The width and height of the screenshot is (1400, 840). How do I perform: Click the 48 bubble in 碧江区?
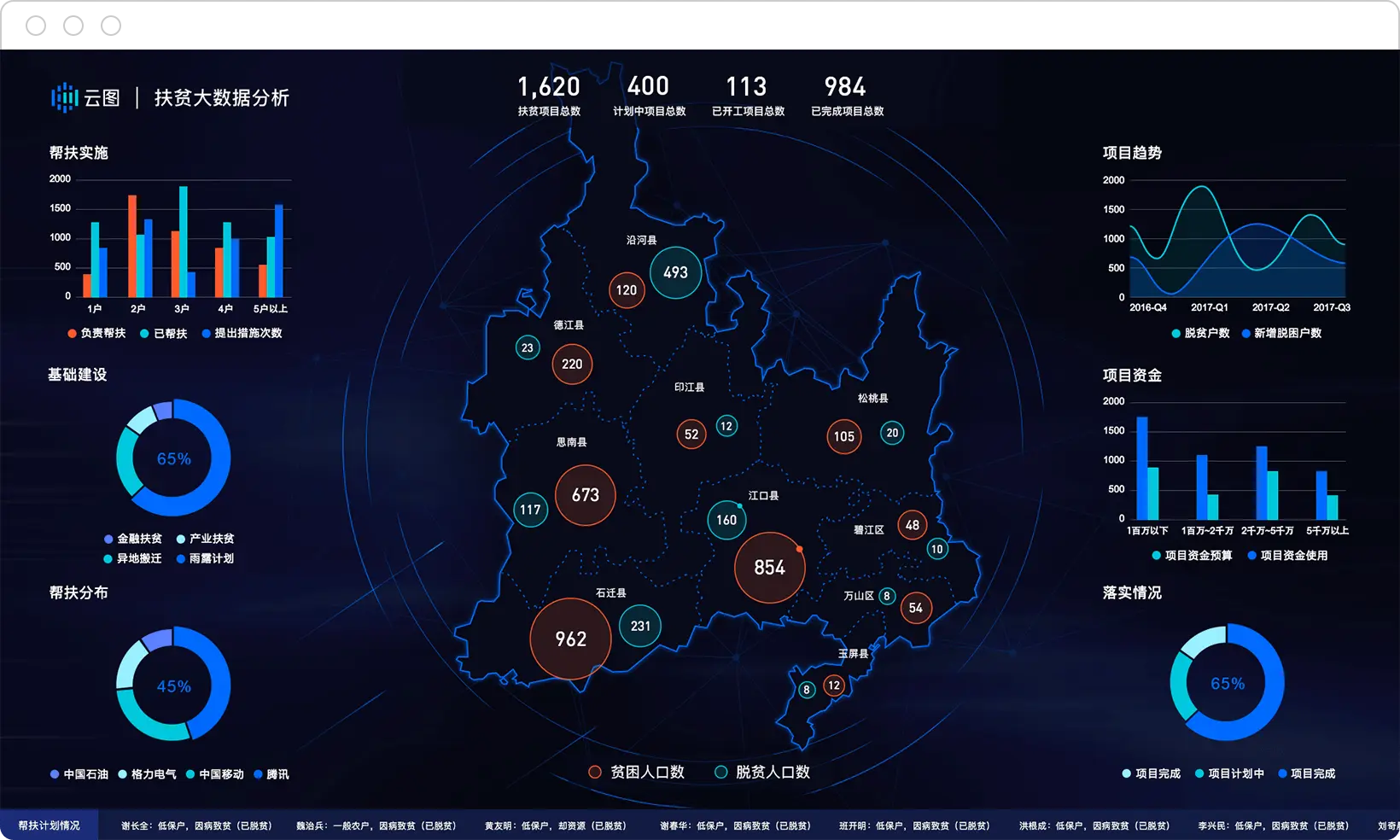(913, 525)
